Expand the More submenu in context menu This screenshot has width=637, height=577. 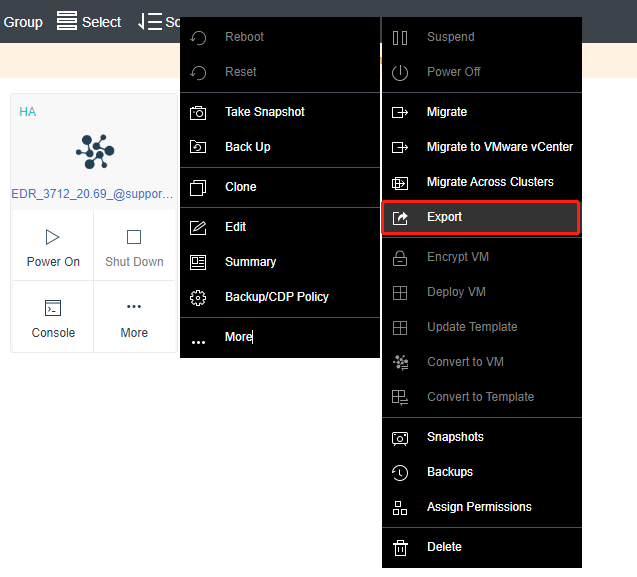pyautogui.click(x=238, y=338)
